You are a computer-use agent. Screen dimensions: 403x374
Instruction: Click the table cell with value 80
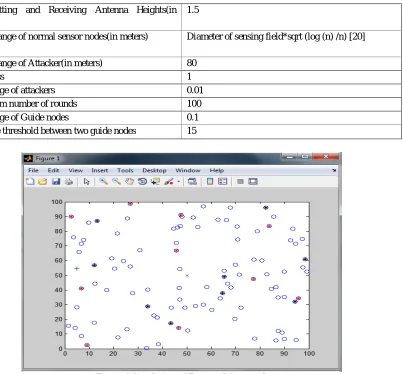click(291, 63)
